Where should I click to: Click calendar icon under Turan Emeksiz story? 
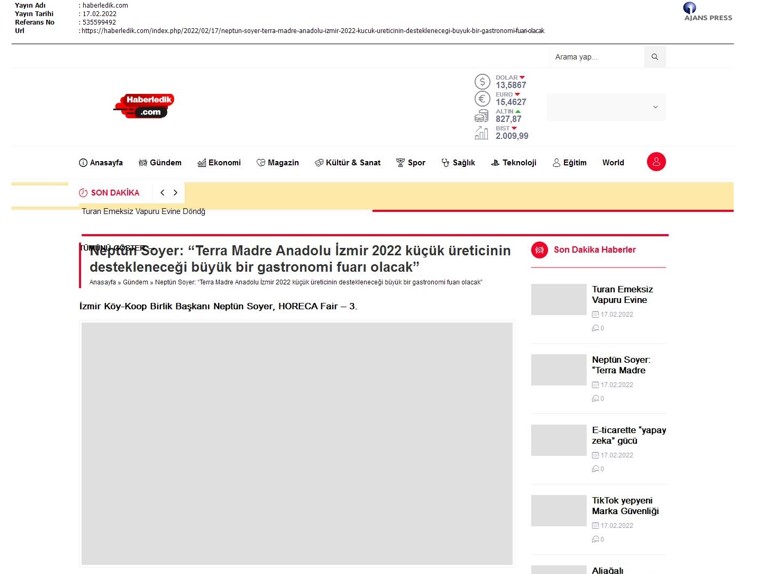[595, 314]
